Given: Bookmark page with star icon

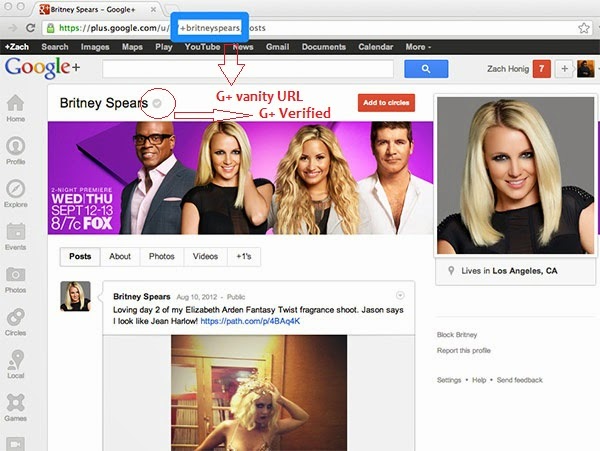Looking at the screenshot, I should tap(584, 28).
